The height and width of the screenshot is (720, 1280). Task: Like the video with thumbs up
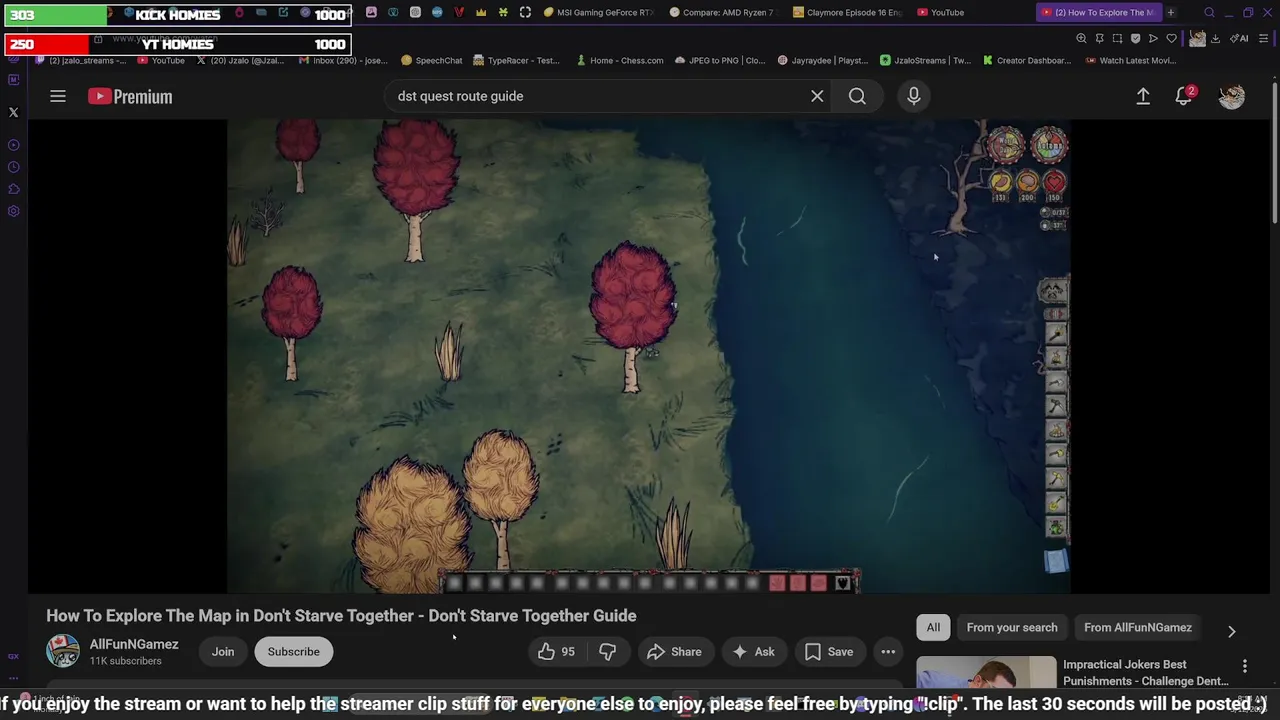click(556, 652)
